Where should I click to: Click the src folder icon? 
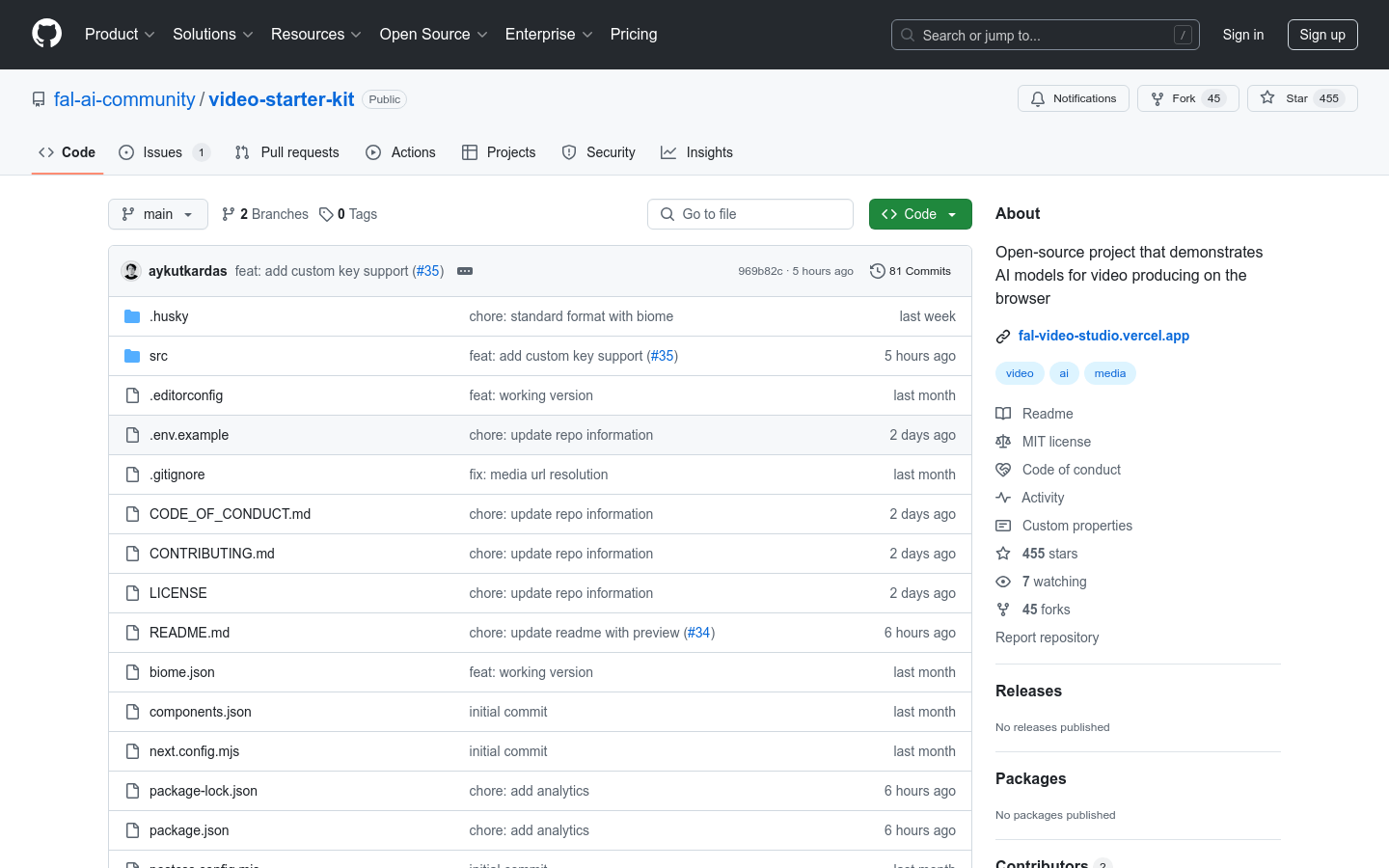point(132,356)
